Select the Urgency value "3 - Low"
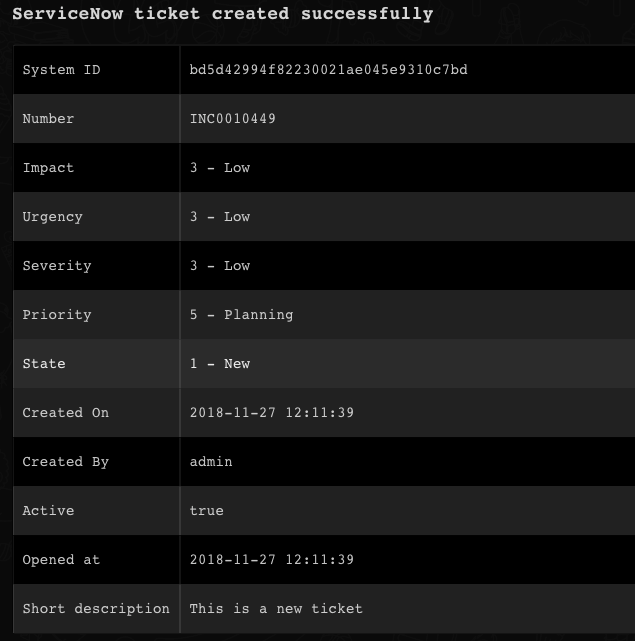 coord(220,217)
